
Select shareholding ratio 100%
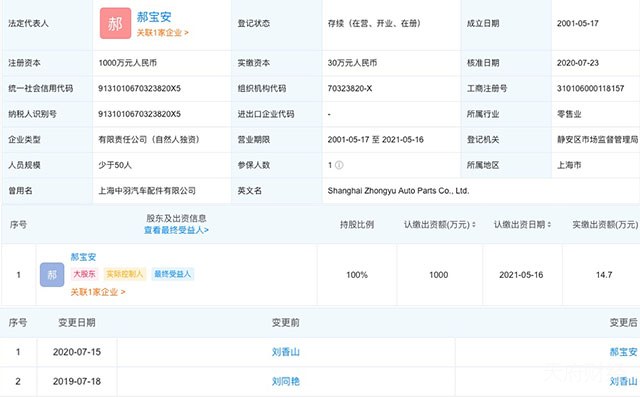pos(357,275)
